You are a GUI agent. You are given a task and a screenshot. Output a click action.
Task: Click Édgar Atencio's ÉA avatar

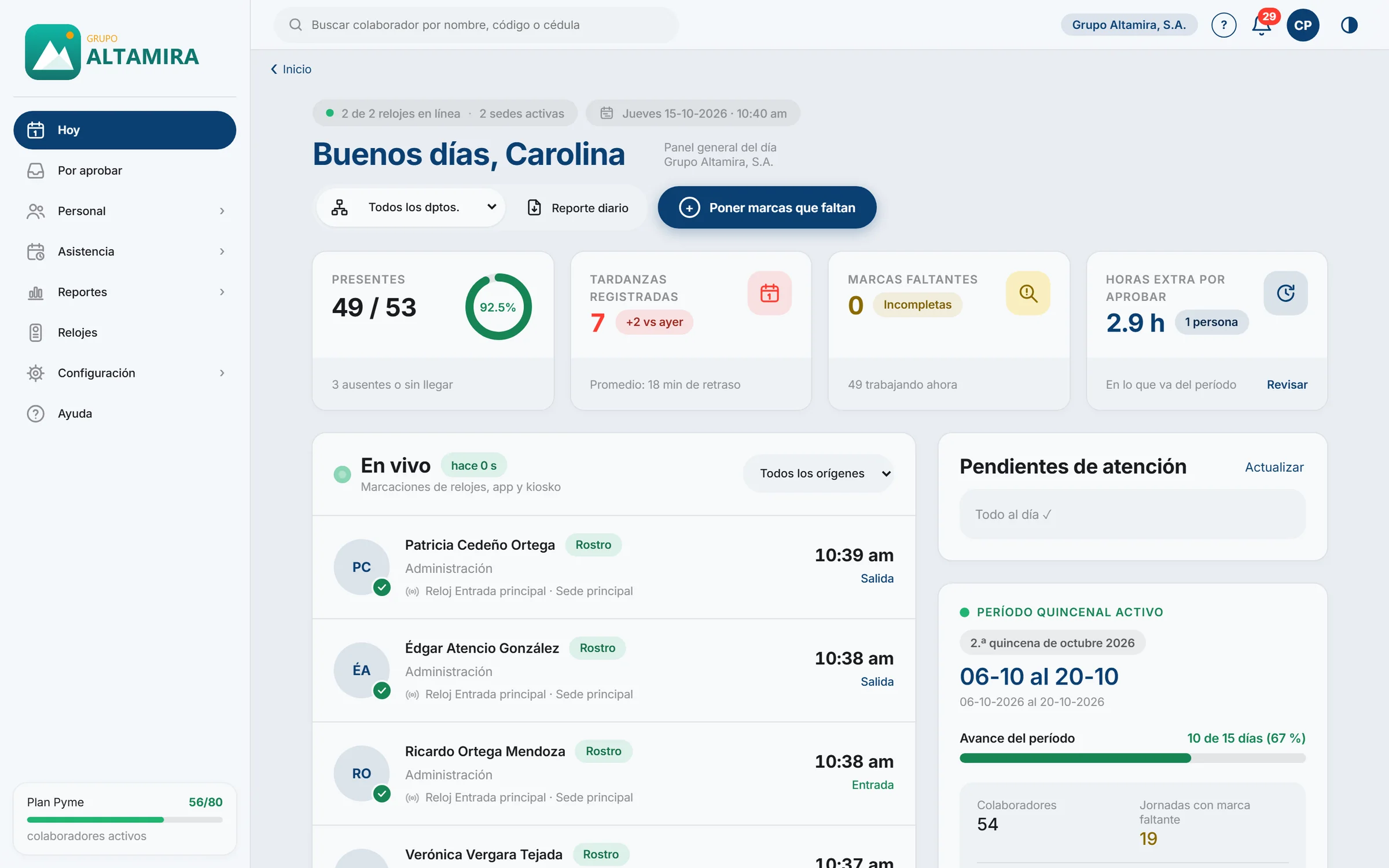click(362, 670)
